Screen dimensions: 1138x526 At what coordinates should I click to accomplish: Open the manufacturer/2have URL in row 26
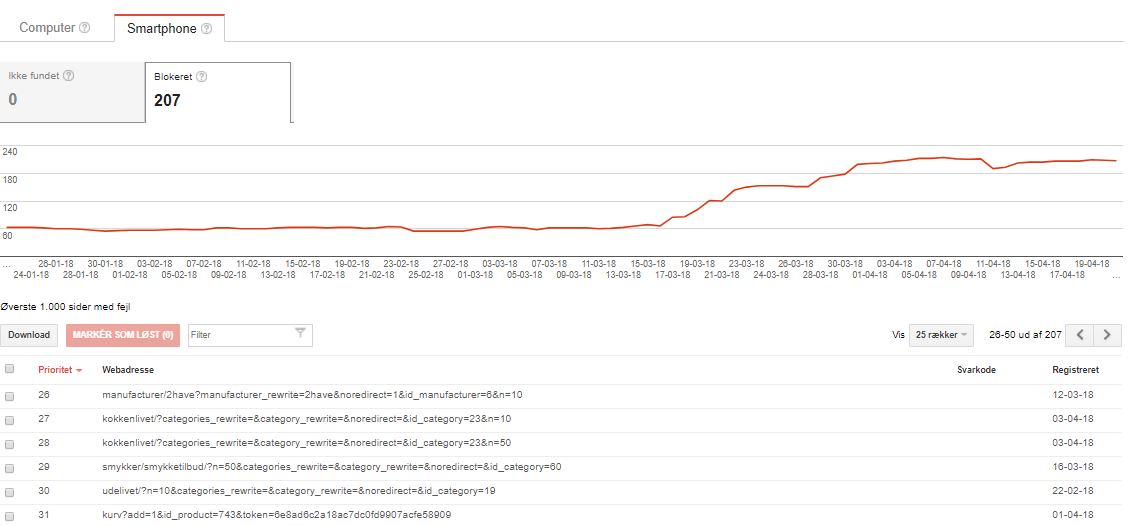(x=311, y=395)
